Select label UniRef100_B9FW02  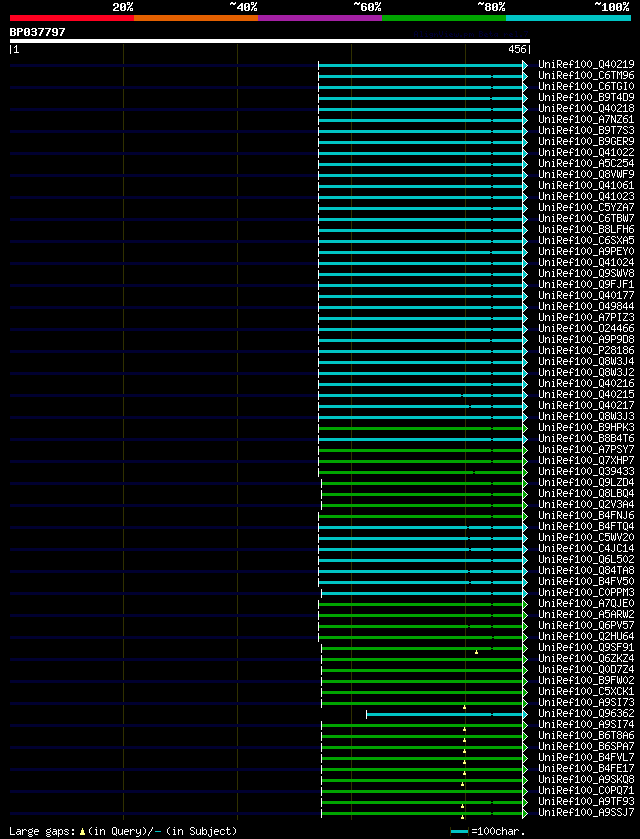(586, 681)
